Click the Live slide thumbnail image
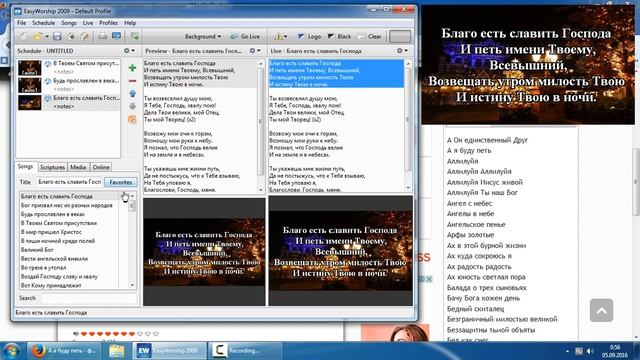Image resolution: width=640 pixels, height=360 pixels. point(340,251)
